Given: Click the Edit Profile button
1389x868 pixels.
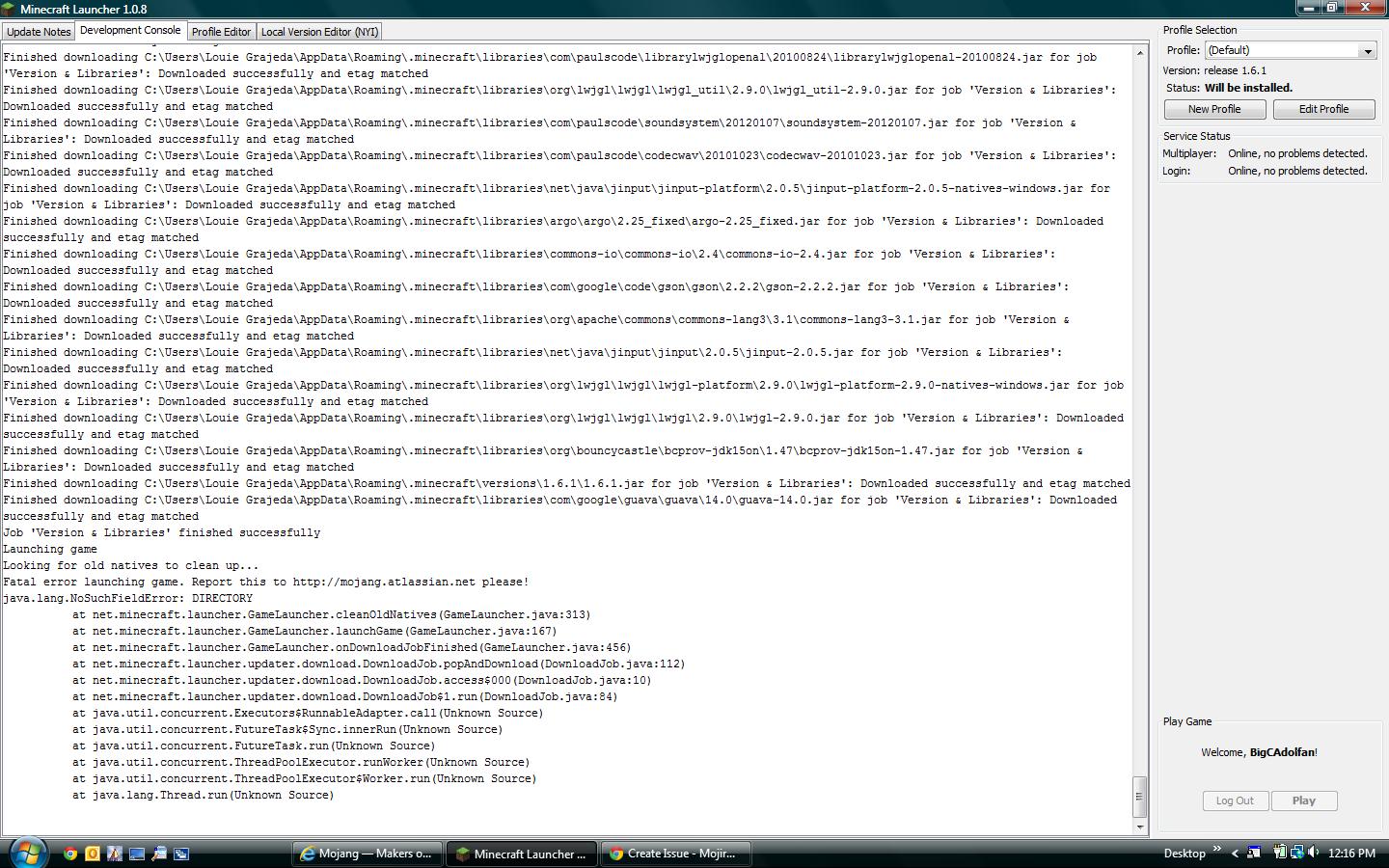Looking at the screenshot, I should click(1323, 109).
